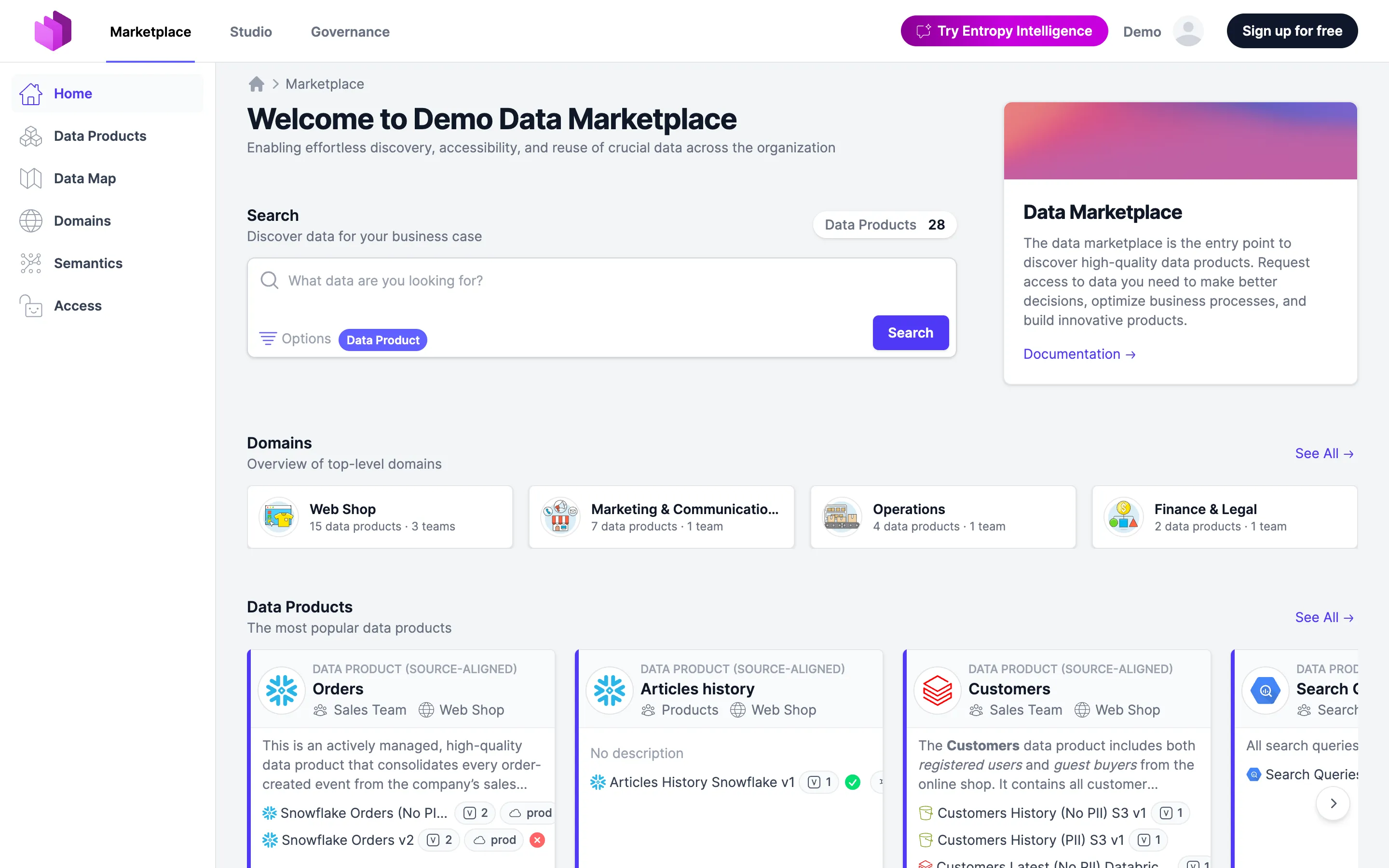Image resolution: width=1389 pixels, height=868 pixels.
Task: Click See All for Data Products
Action: pos(1325,617)
